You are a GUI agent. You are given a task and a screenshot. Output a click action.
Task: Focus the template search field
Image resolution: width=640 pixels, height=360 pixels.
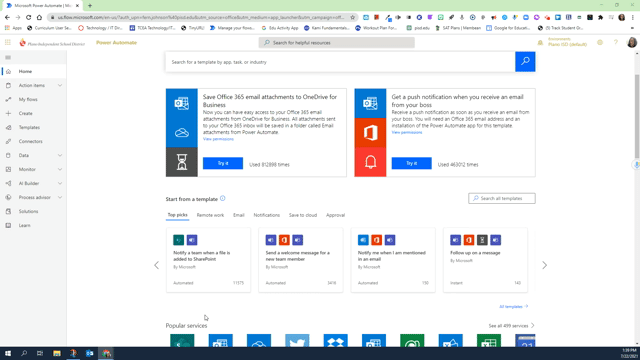click(340, 62)
